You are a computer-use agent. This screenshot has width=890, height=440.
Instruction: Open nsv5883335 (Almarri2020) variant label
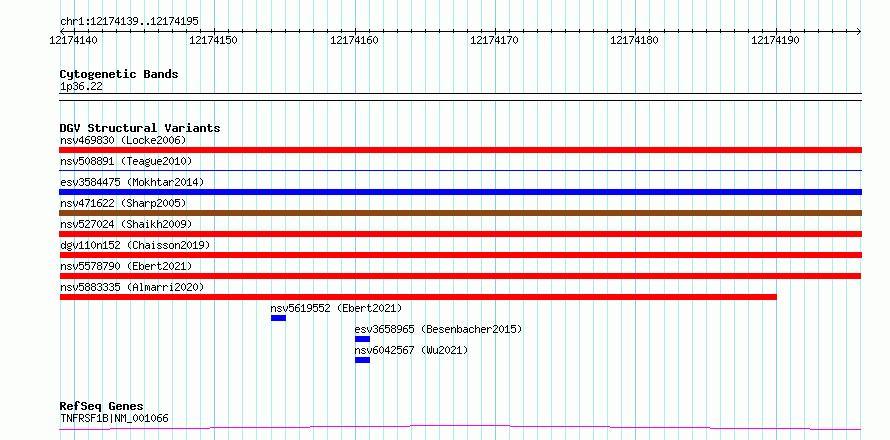tap(132, 287)
